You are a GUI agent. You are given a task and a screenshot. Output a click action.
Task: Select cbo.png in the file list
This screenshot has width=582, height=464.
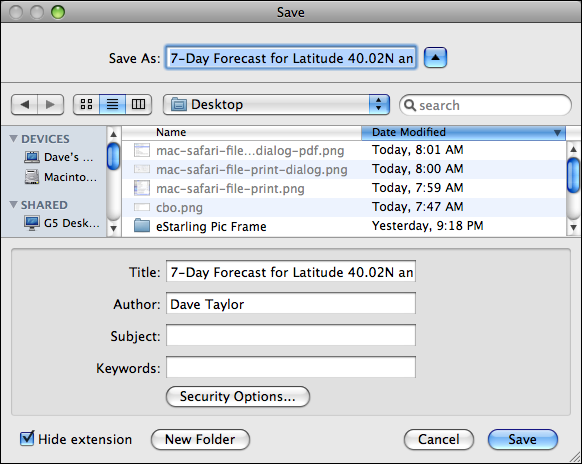click(x=179, y=208)
